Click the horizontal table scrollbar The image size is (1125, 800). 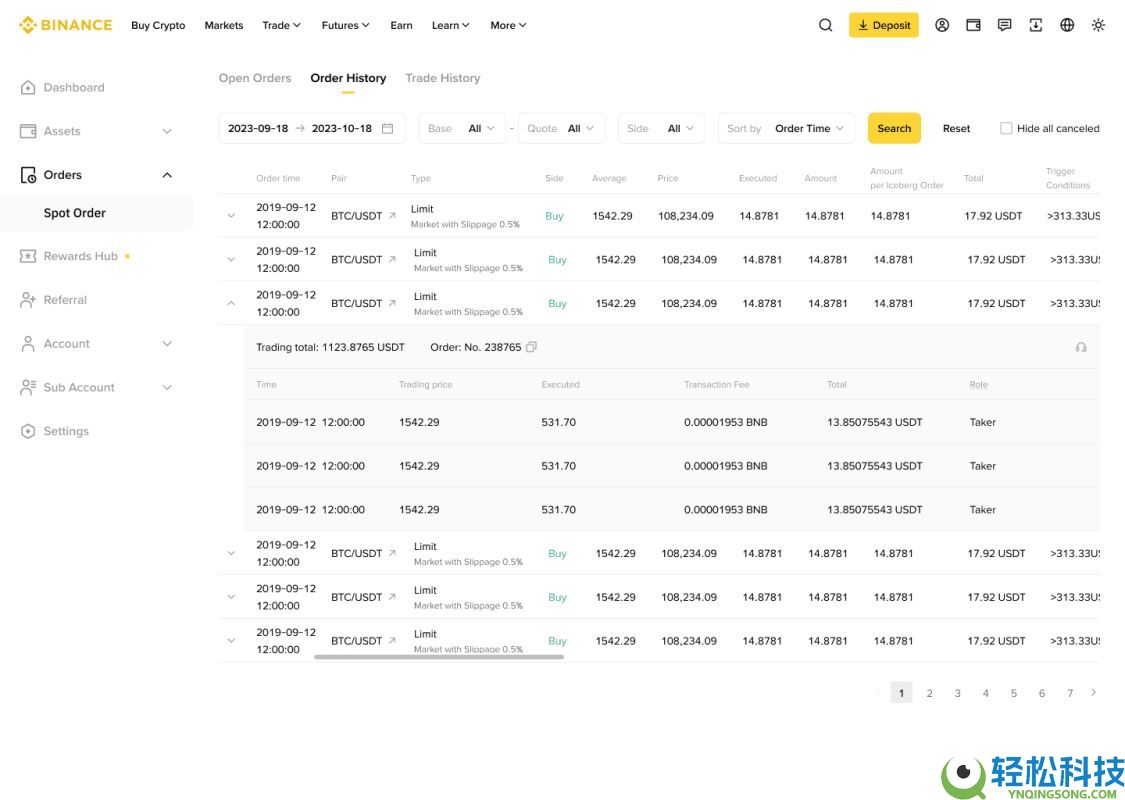click(x=439, y=657)
